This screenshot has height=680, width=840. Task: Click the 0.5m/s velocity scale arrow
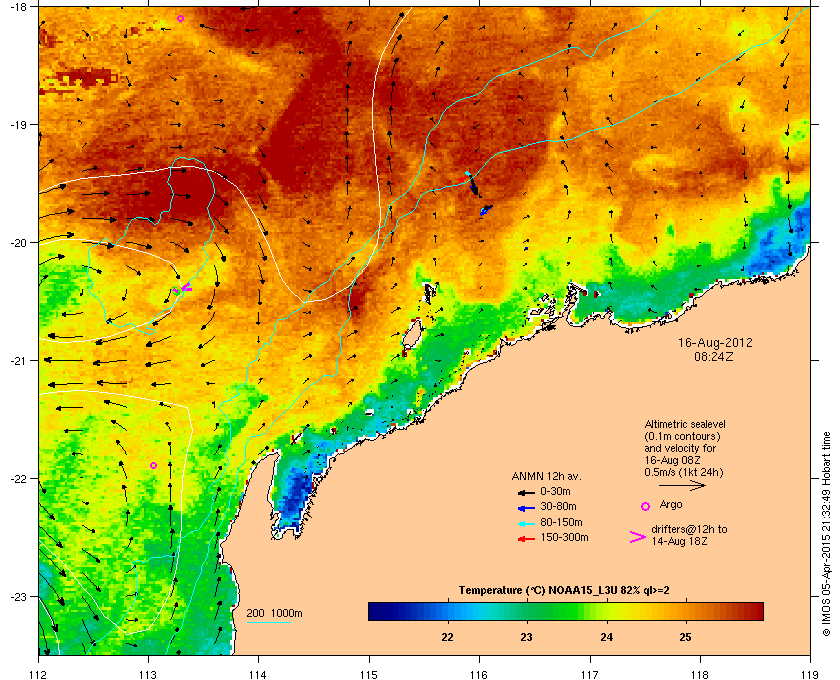point(682,485)
